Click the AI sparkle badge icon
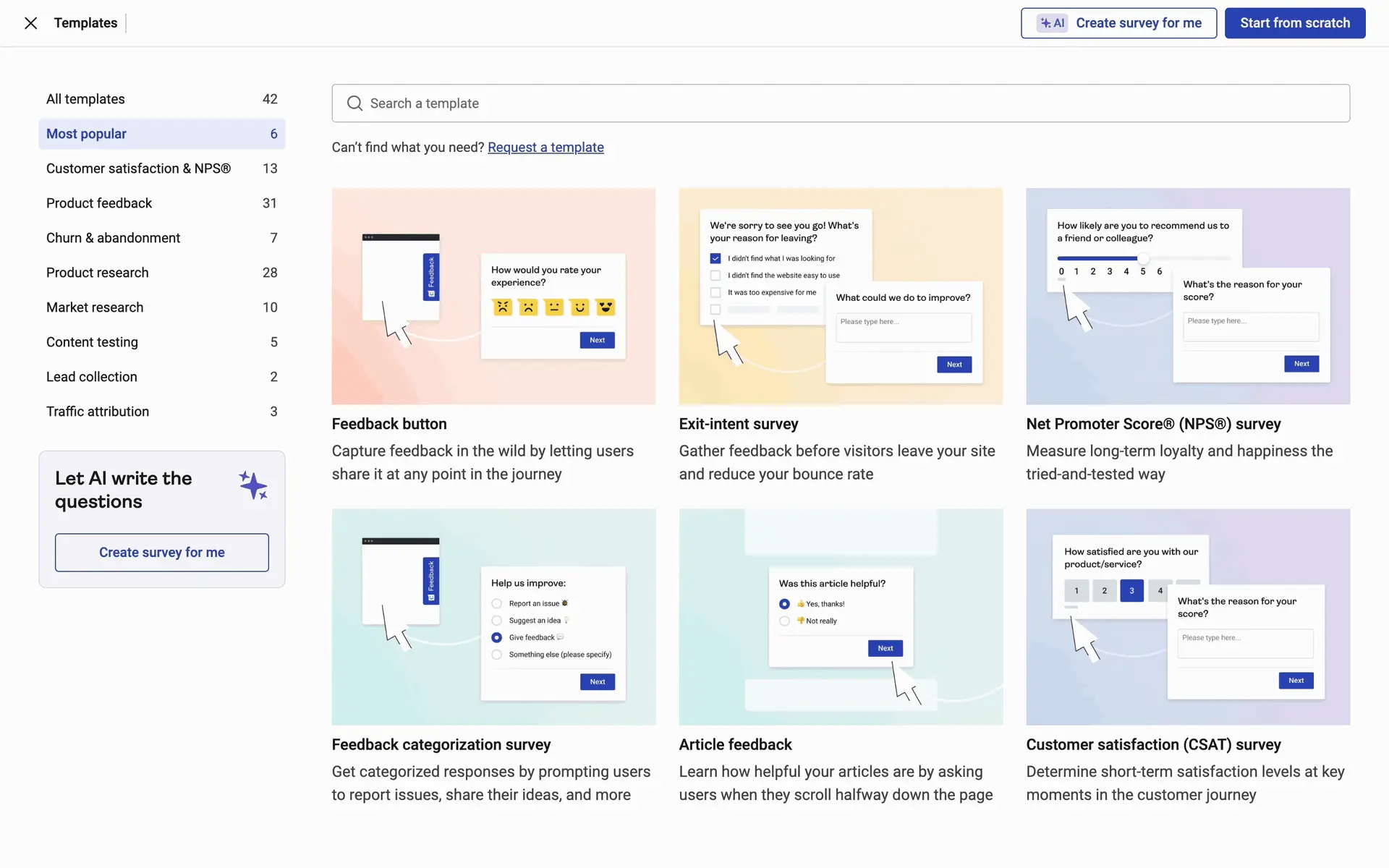 (1052, 23)
